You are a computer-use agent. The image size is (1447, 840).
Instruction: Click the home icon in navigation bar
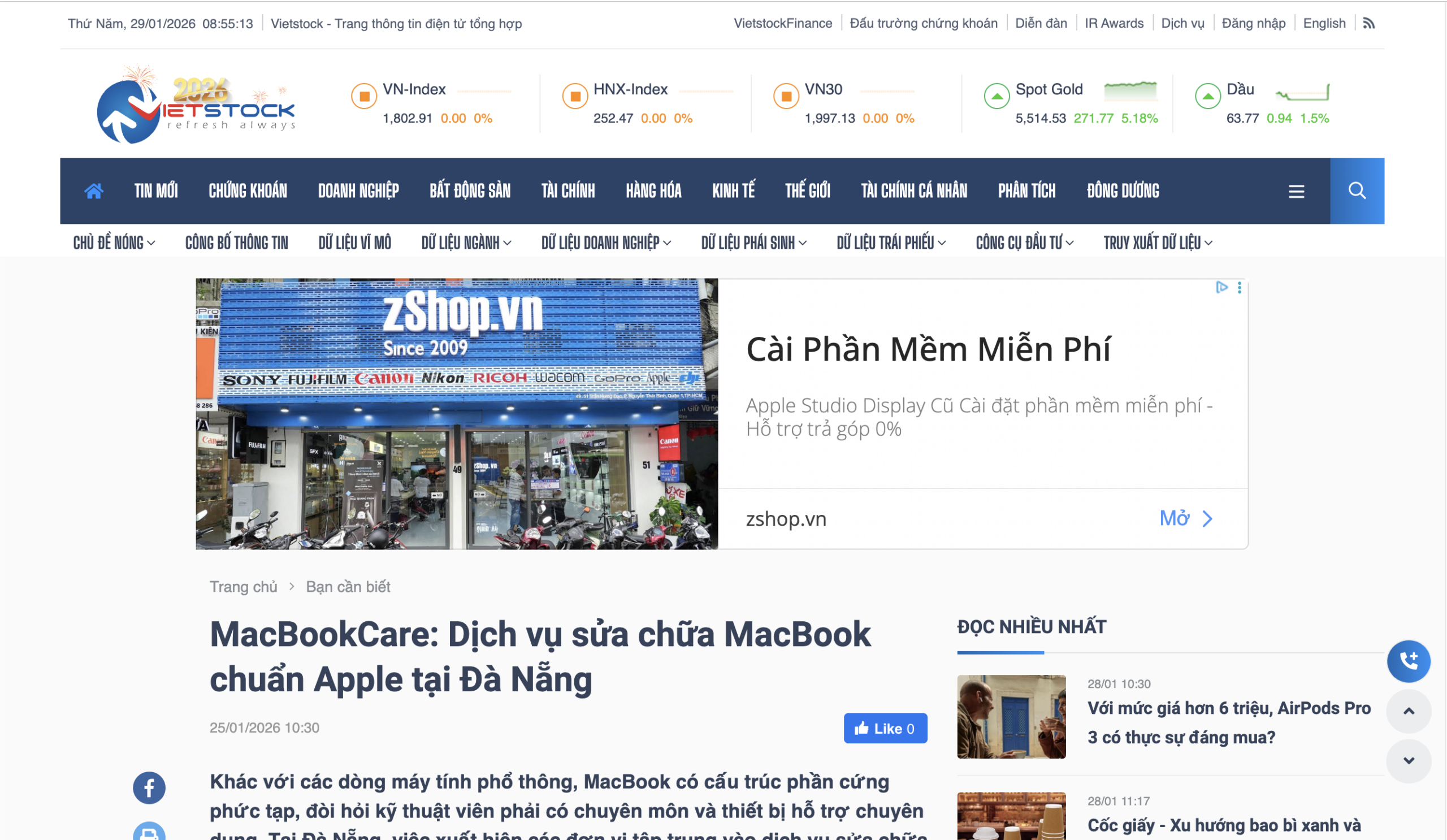pyautogui.click(x=94, y=190)
